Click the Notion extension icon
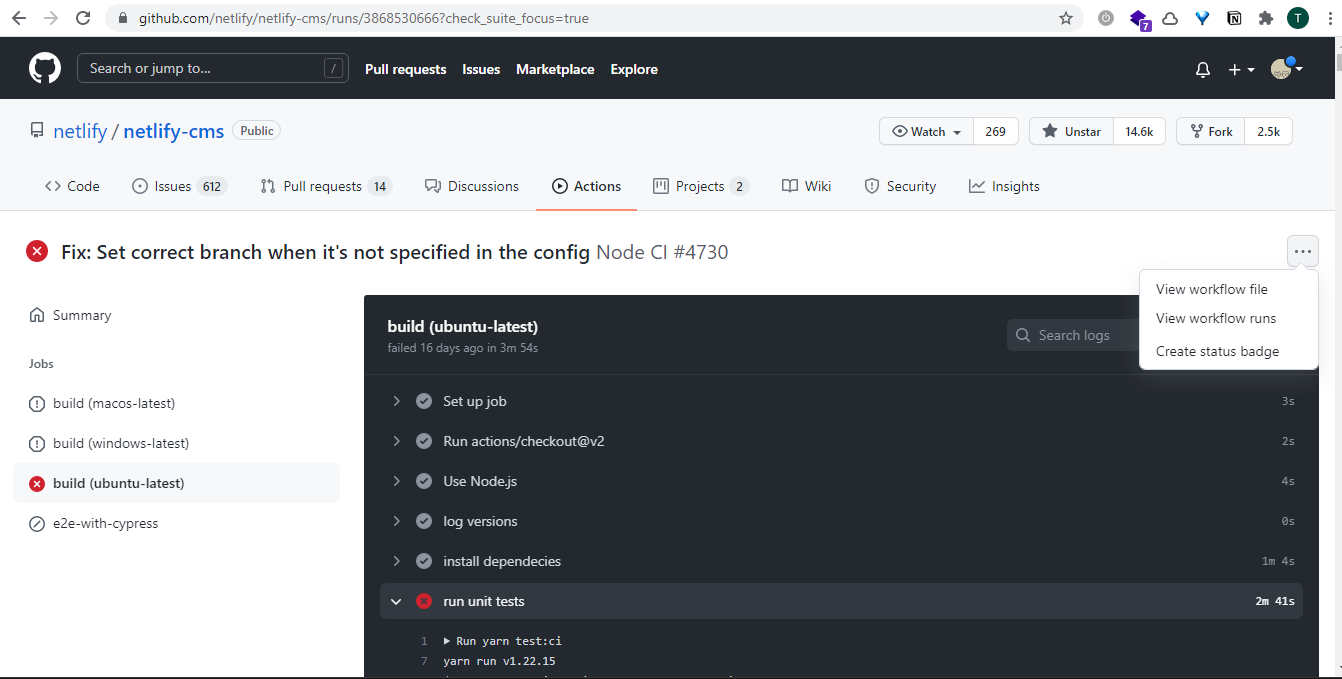The width and height of the screenshot is (1342, 679). (x=1235, y=18)
